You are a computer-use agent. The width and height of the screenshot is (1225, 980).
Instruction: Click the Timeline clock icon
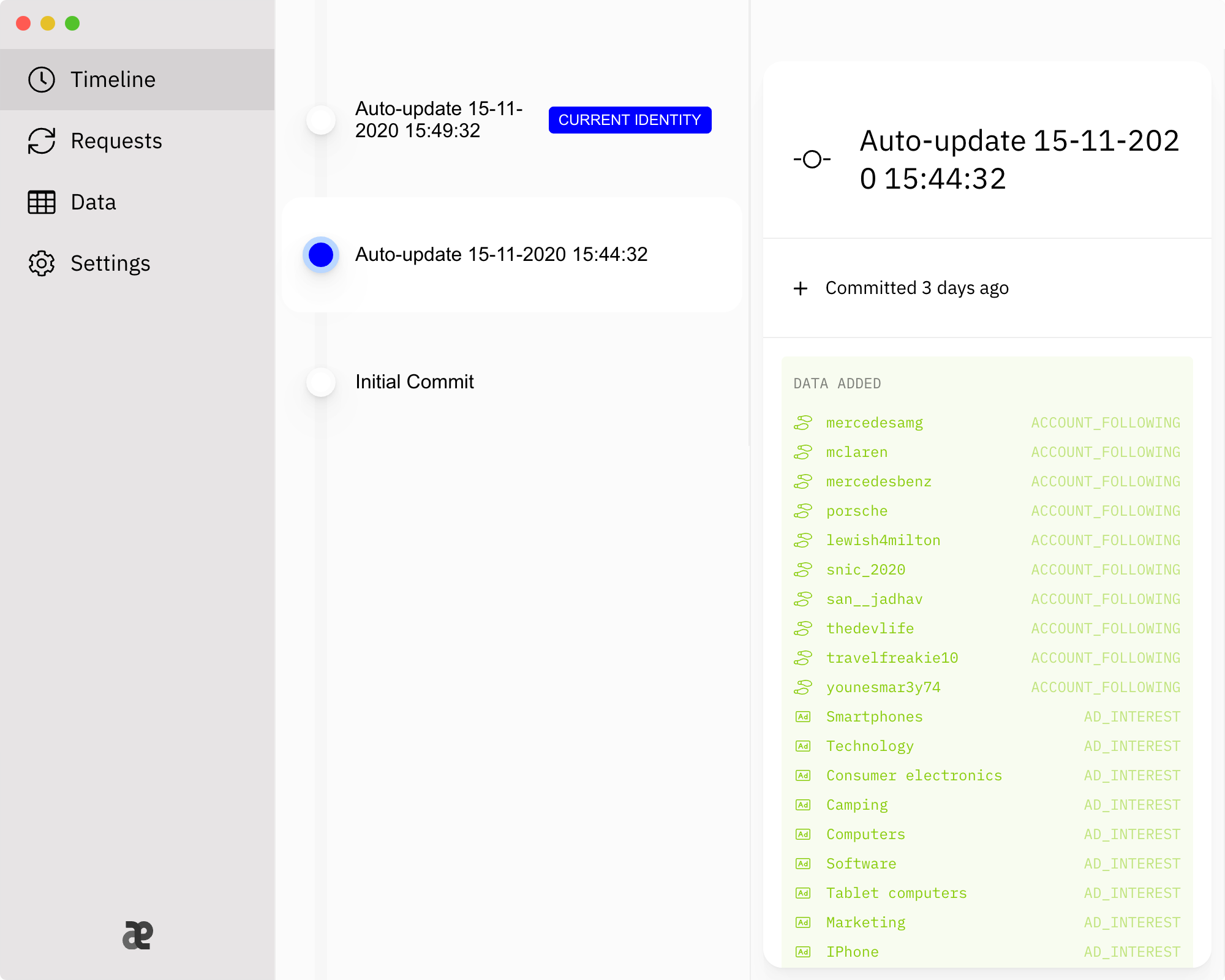42,80
